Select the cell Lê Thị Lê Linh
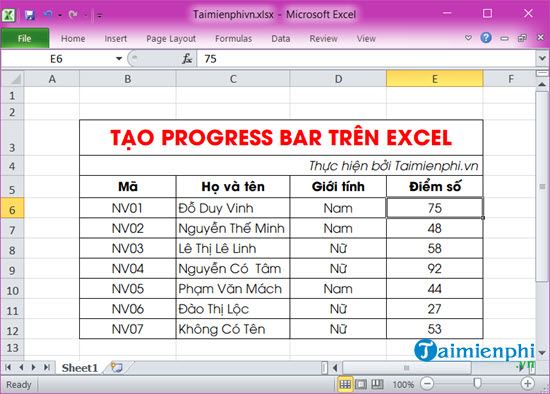Screen dimensions: 550x394 pos(233,248)
